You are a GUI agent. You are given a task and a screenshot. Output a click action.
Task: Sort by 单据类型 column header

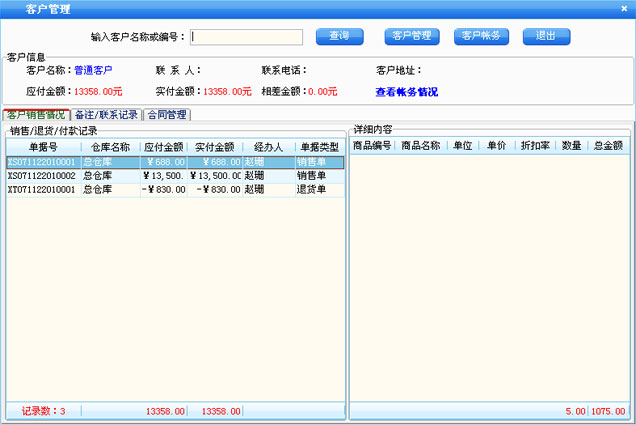(319, 146)
